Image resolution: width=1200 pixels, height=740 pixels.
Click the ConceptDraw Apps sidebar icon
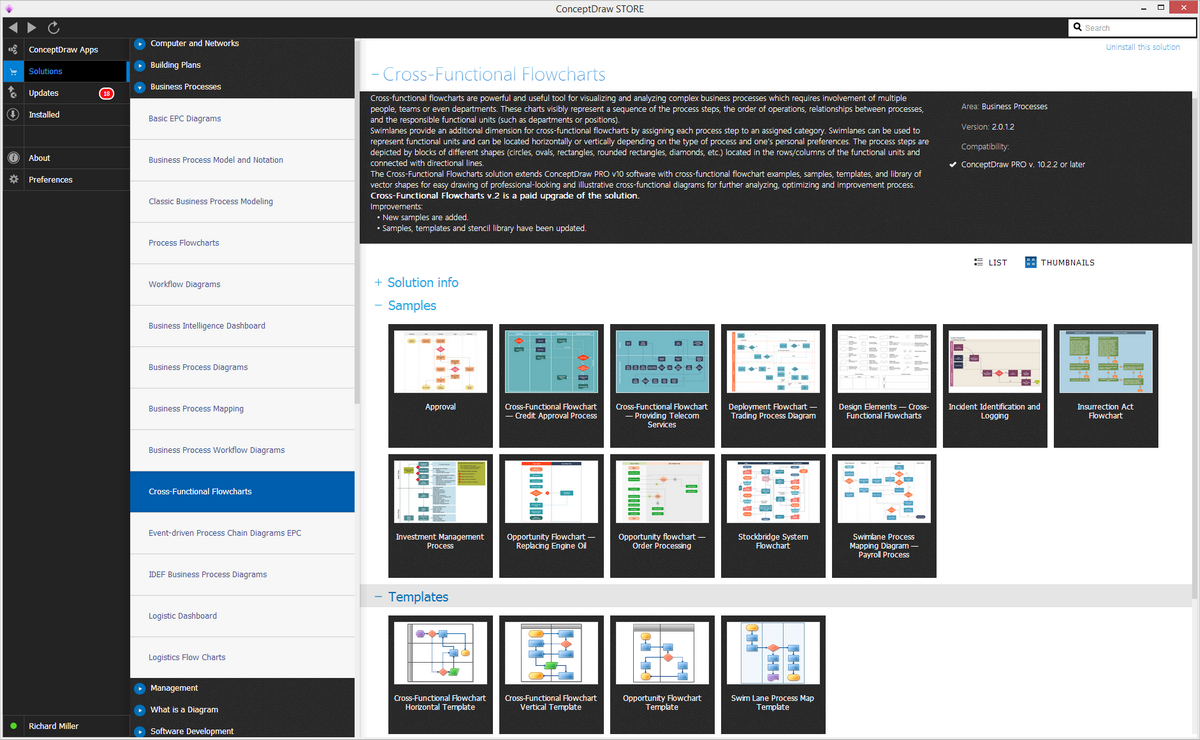pos(12,50)
